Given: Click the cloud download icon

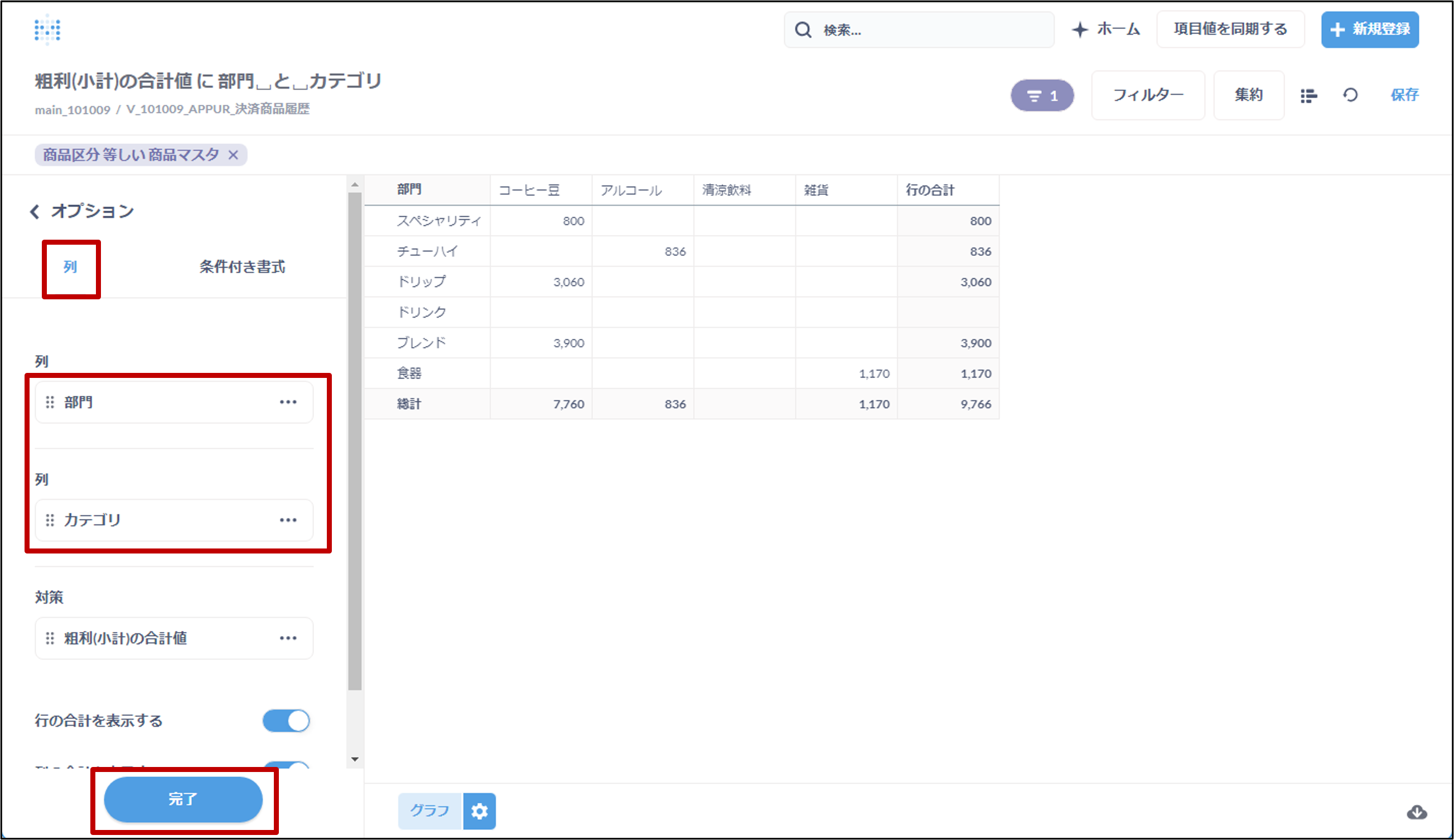Looking at the screenshot, I should click(x=1417, y=812).
